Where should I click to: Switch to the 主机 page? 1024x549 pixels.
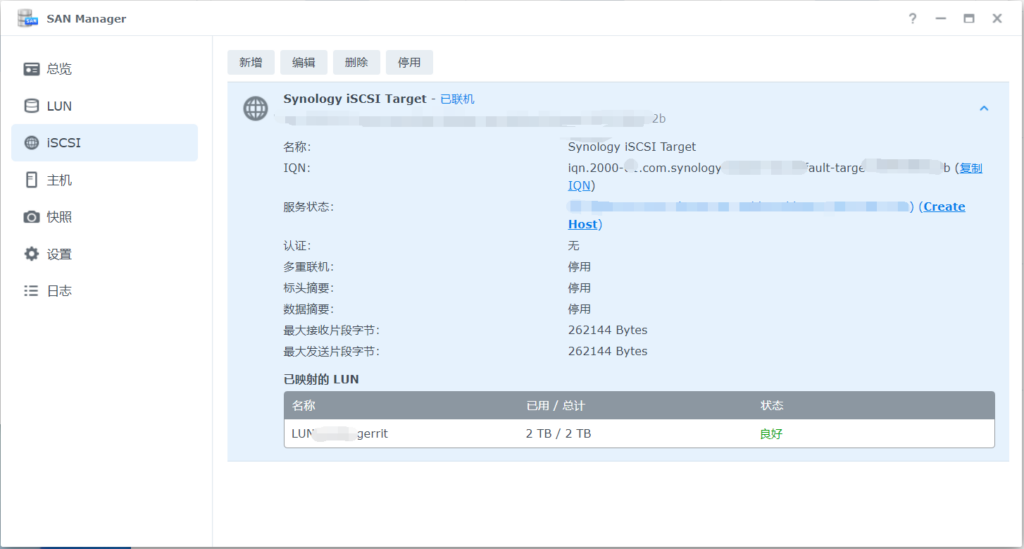coord(104,180)
